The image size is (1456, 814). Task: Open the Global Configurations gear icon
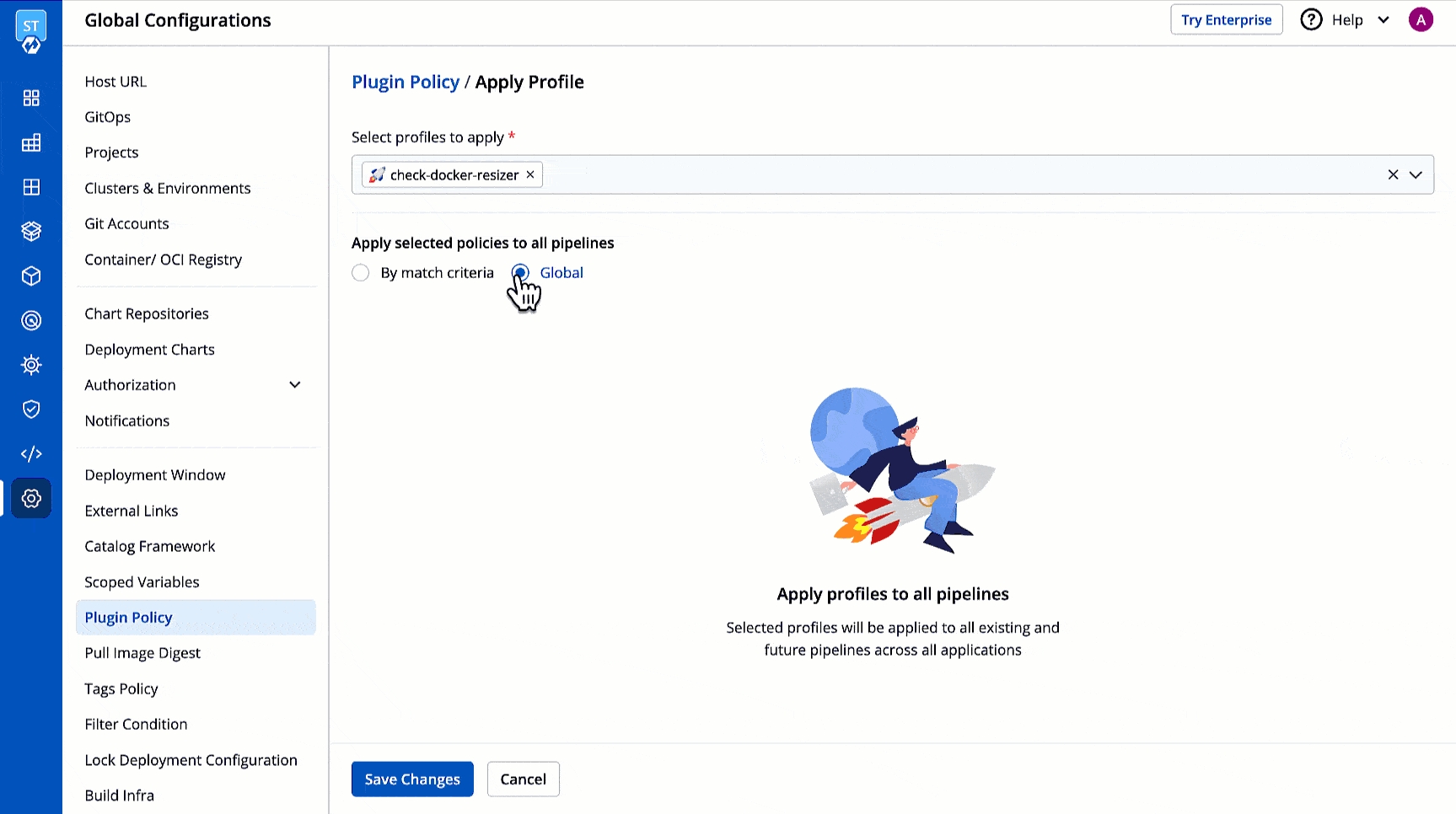coord(31,498)
